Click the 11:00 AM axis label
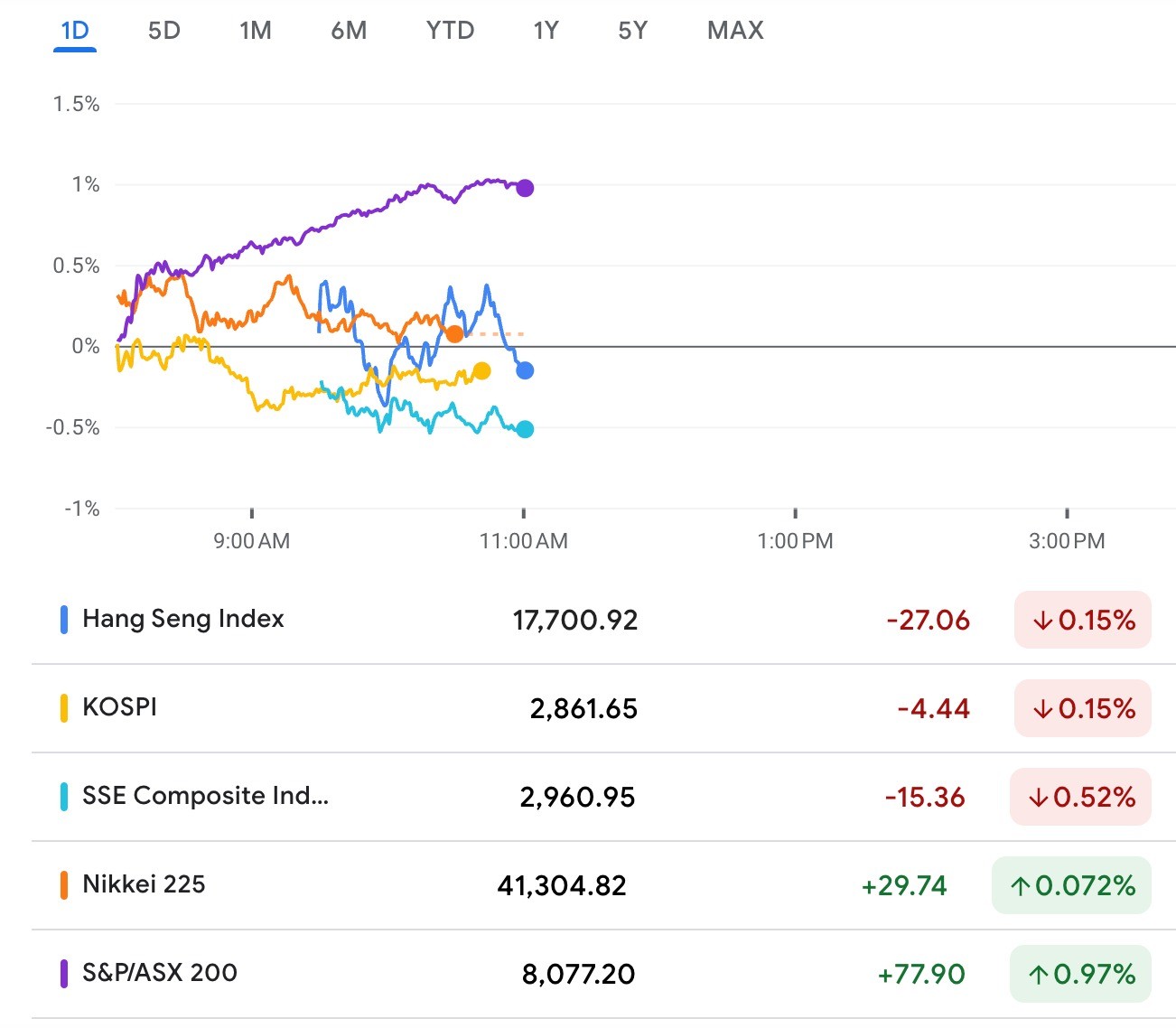The width and height of the screenshot is (1176, 1028). 524,541
